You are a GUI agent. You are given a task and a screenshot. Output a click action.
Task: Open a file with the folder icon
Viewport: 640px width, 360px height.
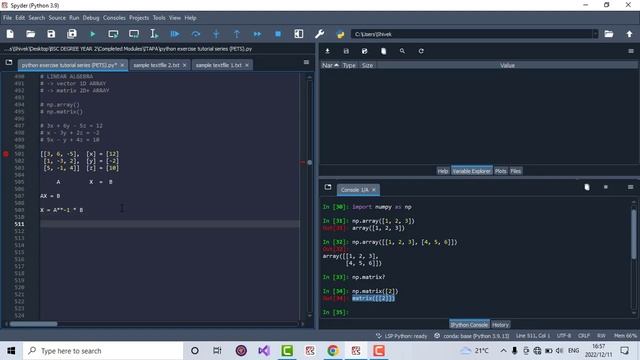click(x=31, y=34)
